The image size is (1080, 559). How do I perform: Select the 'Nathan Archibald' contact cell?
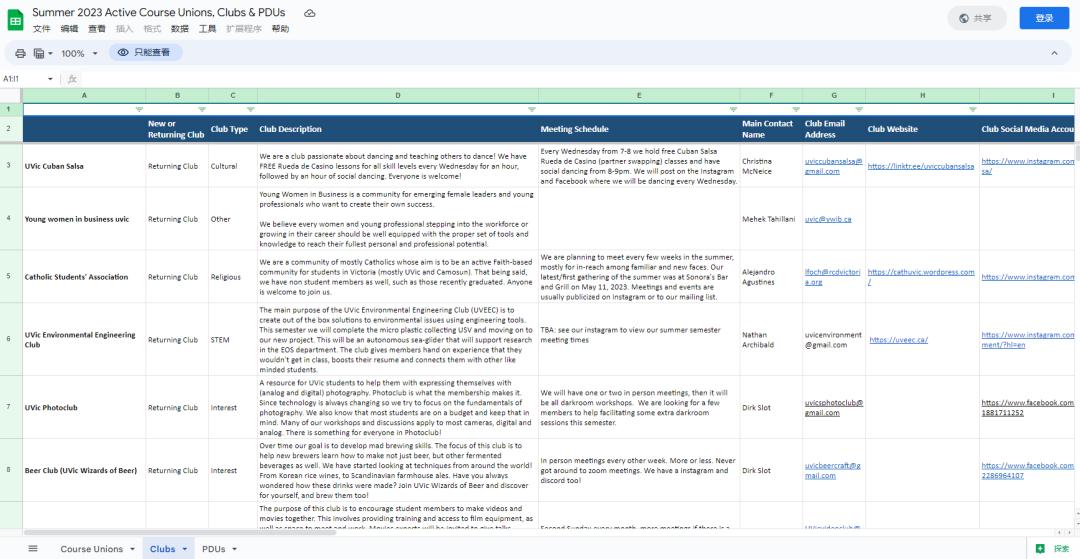pos(771,339)
